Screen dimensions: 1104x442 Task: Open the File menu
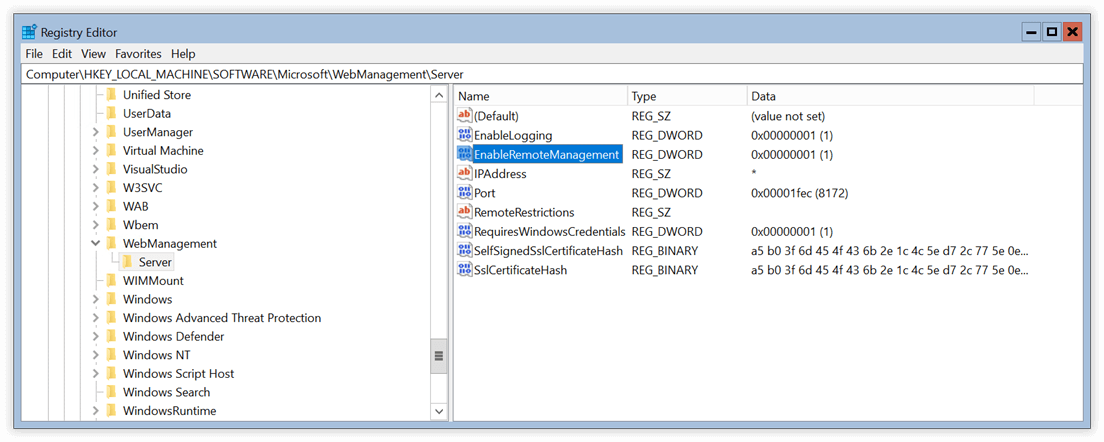pyautogui.click(x=34, y=53)
